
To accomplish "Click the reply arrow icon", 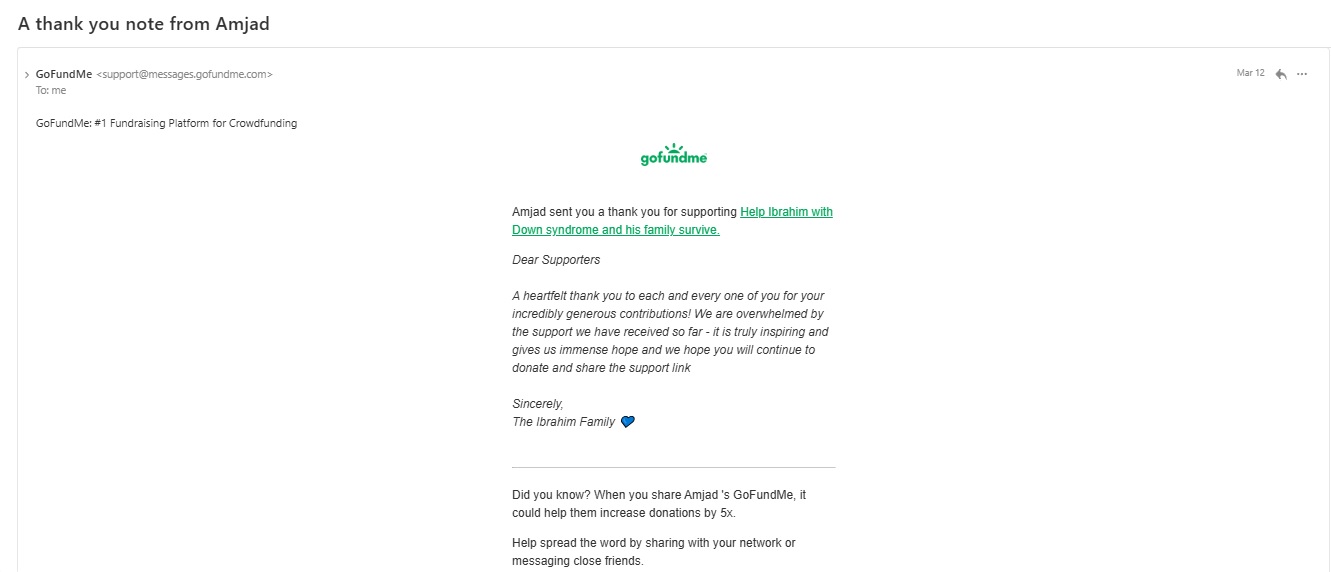I will 1280,74.
